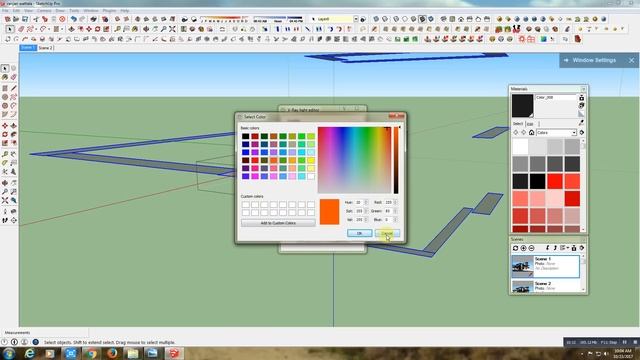Select the Walk footprints tool in left toolbar

5,220
